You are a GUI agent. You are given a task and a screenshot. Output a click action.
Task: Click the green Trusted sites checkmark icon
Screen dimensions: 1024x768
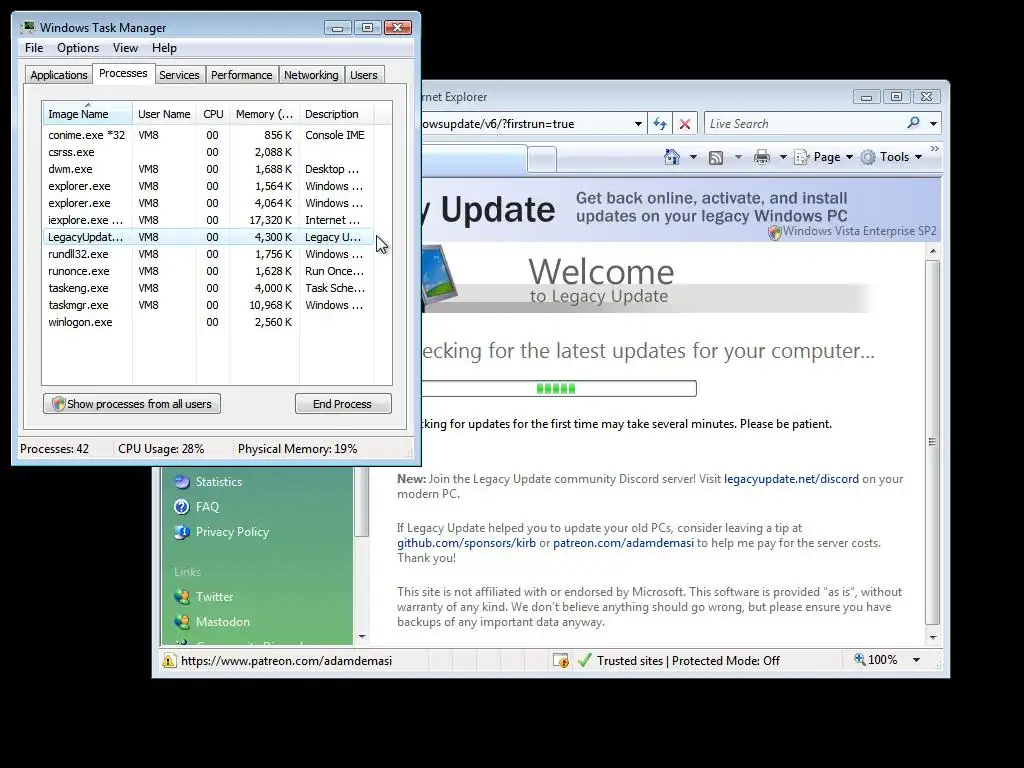(x=584, y=660)
